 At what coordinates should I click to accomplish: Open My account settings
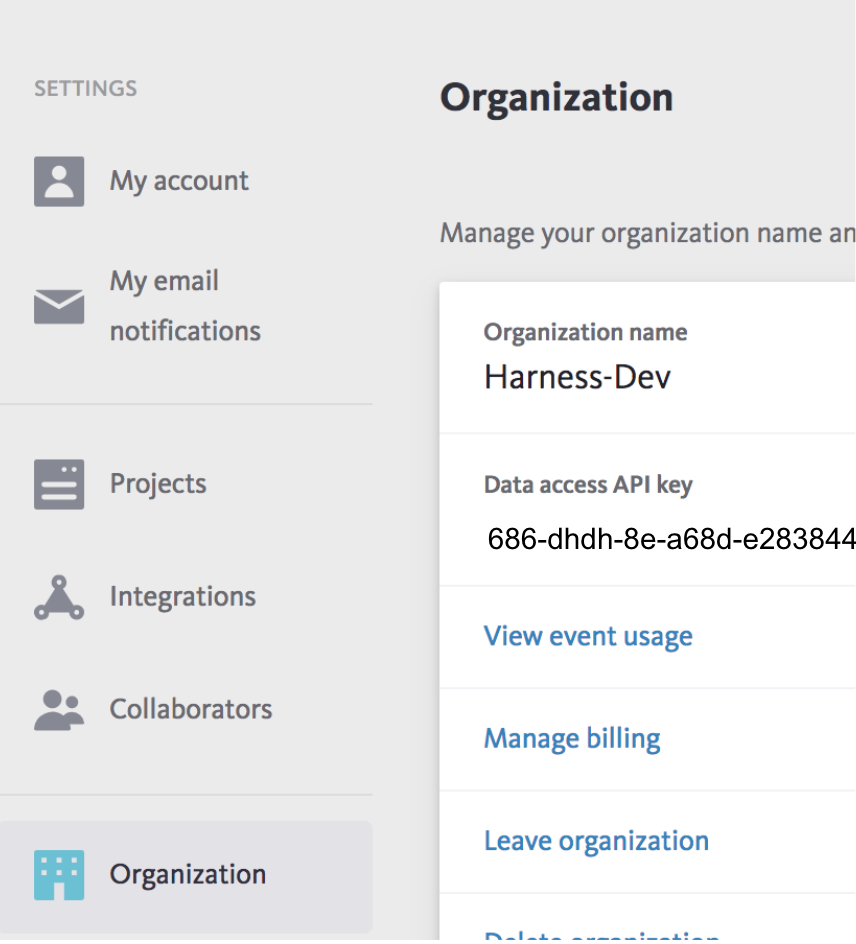click(x=179, y=181)
